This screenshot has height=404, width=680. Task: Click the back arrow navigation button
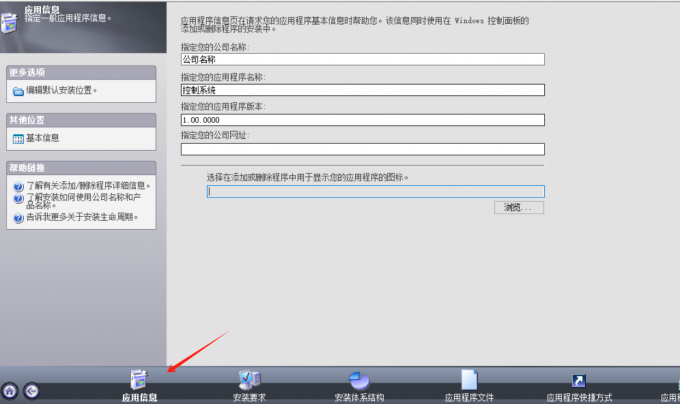click(32, 391)
